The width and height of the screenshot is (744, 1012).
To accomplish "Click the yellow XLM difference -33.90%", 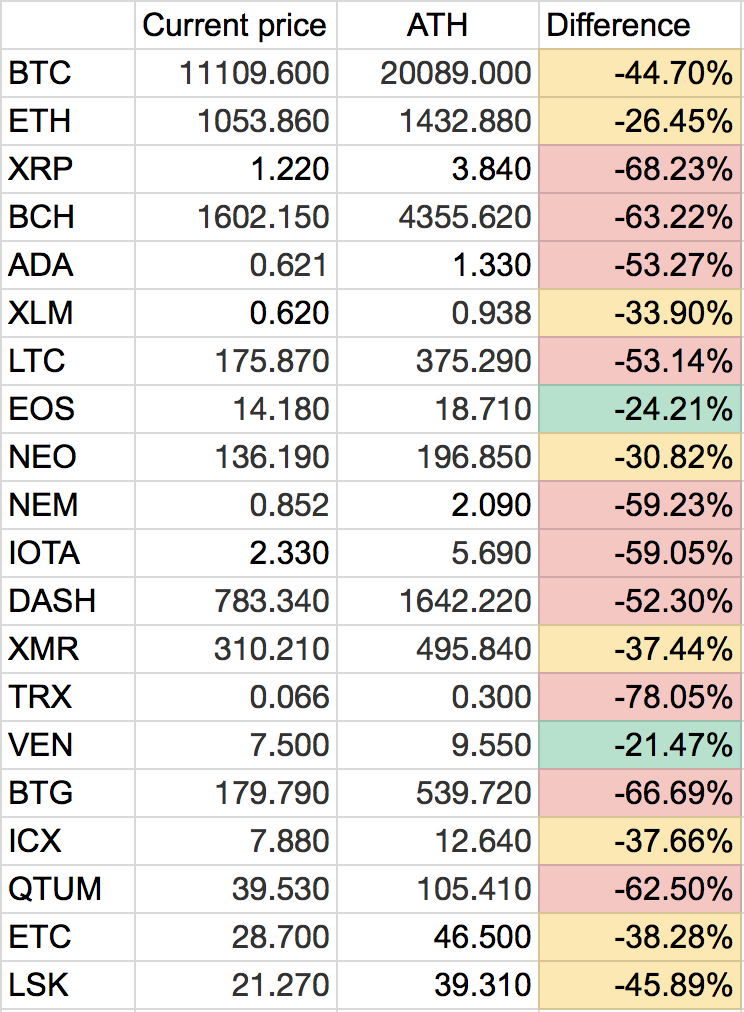I will [x=673, y=313].
